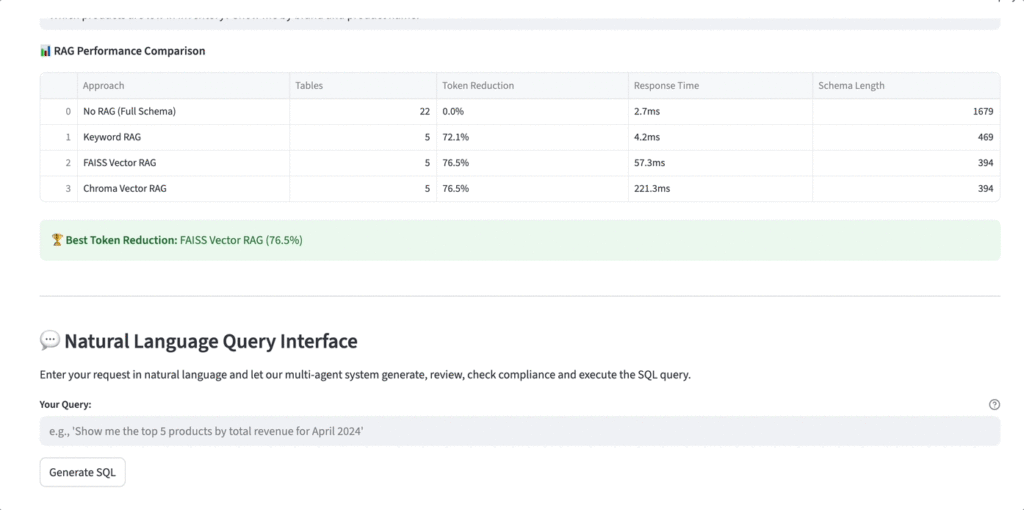
Task: Click the help icon beside Your Query
Action: click(994, 405)
